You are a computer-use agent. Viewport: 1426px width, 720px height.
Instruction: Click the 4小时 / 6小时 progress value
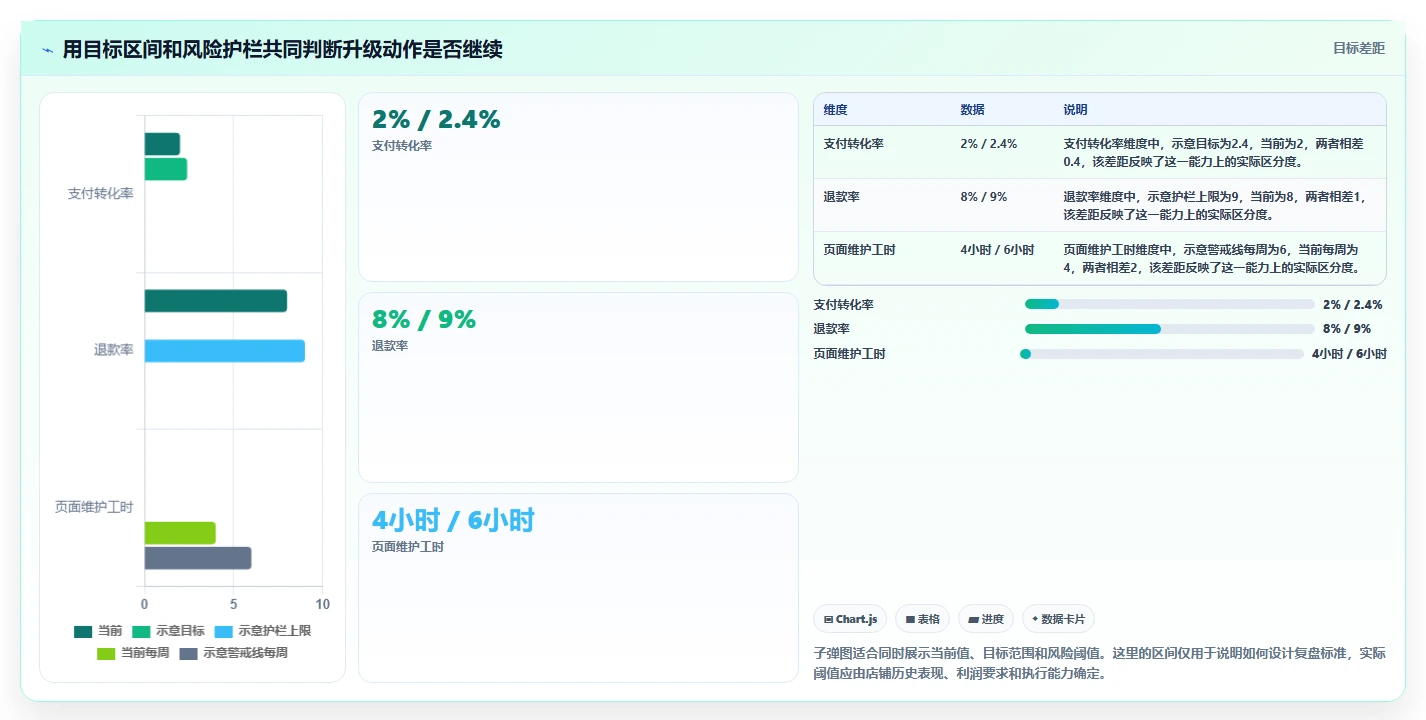pyautogui.click(x=1349, y=354)
